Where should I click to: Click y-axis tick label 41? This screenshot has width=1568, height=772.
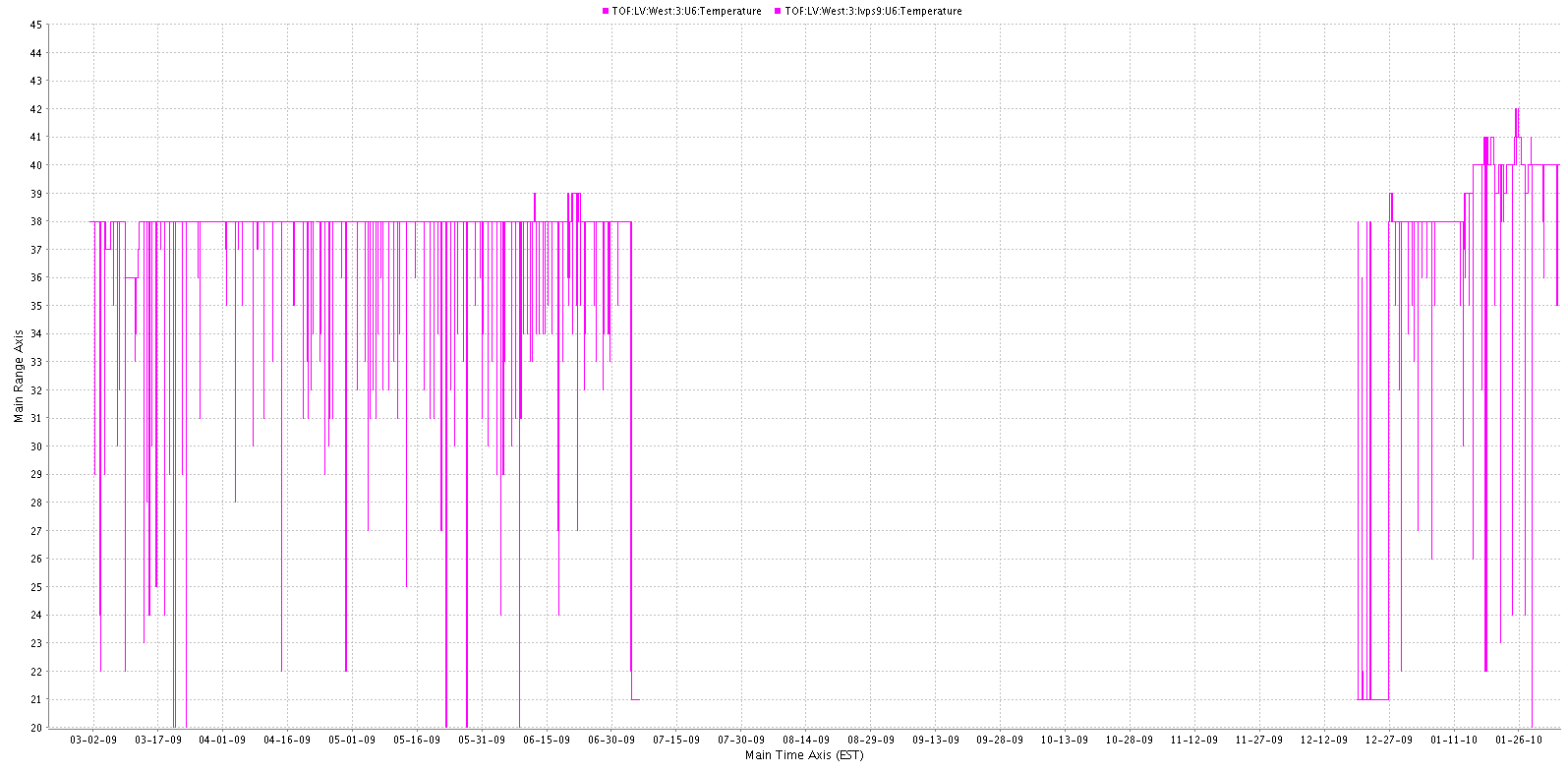[x=35, y=137]
